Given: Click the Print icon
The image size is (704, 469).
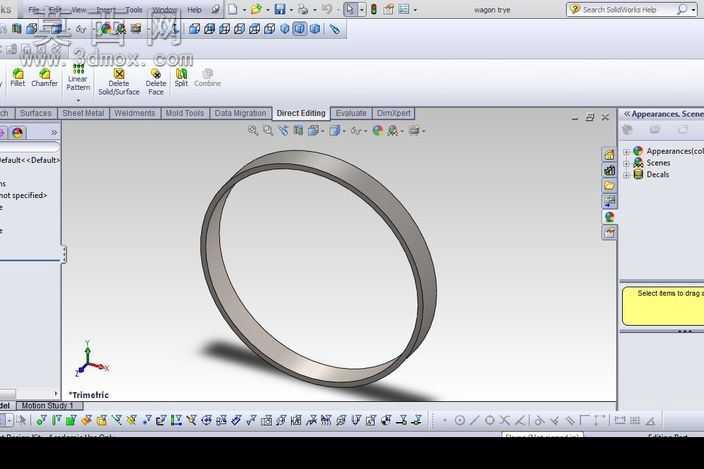Looking at the screenshot, I should (304, 9).
